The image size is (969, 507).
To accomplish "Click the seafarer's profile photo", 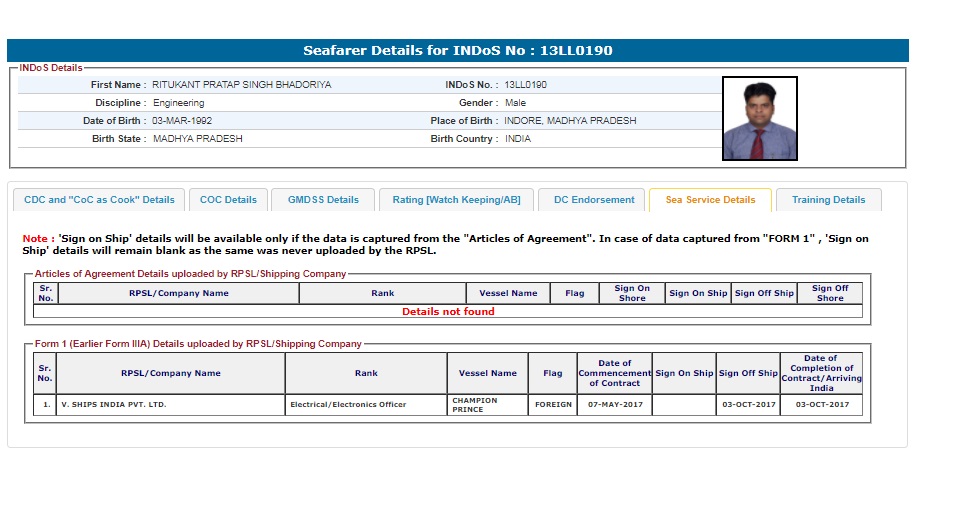I will click(760, 119).
